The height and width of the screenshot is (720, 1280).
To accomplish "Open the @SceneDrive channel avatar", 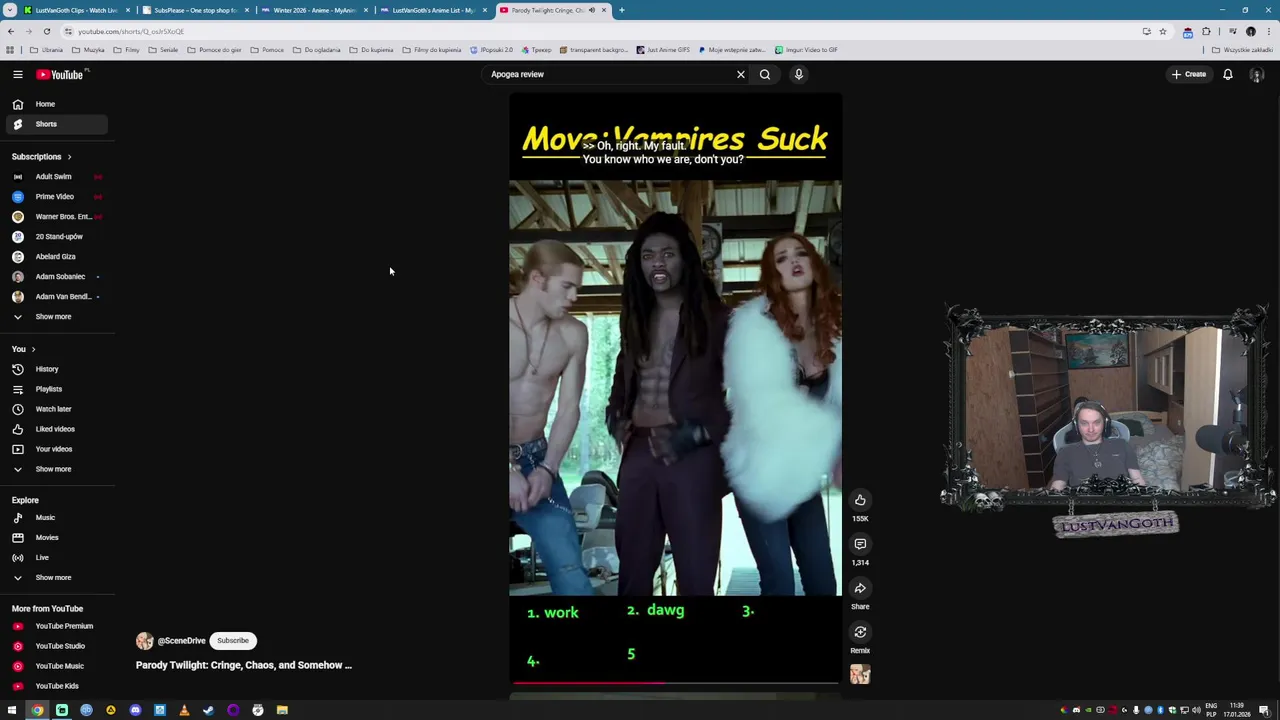I will 145,641.
